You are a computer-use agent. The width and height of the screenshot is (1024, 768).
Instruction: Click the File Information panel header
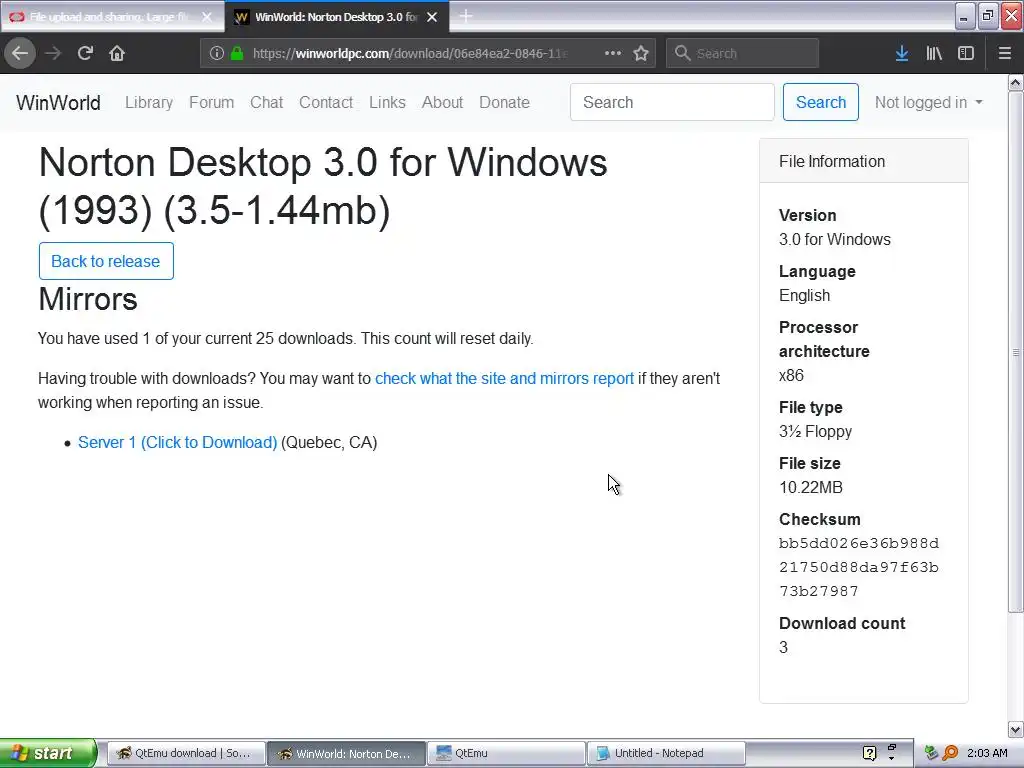click(863, 161)
